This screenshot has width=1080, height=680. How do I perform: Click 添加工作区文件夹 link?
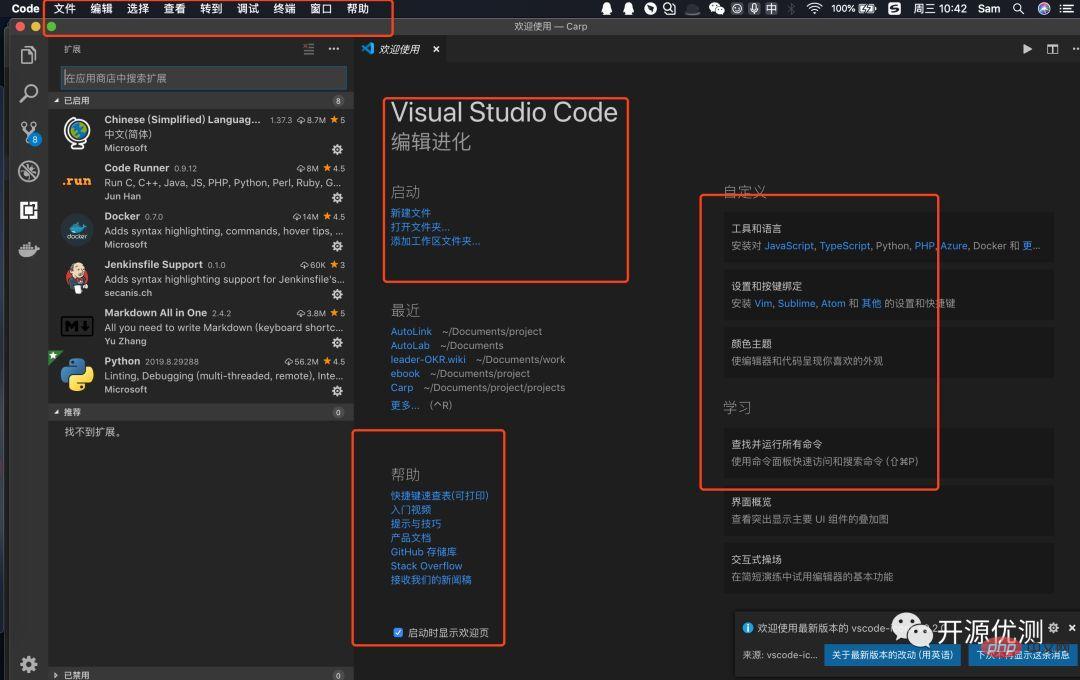pos(435,240)
